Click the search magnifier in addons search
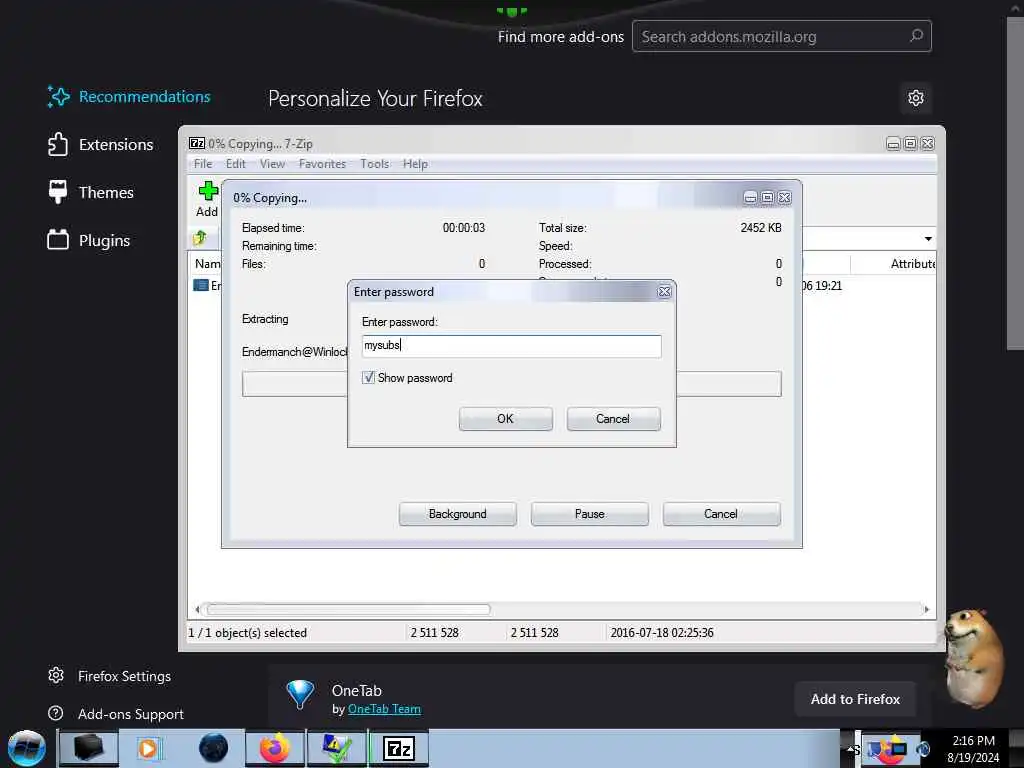This screenshot has height=768, width=1024. point(916,36)
